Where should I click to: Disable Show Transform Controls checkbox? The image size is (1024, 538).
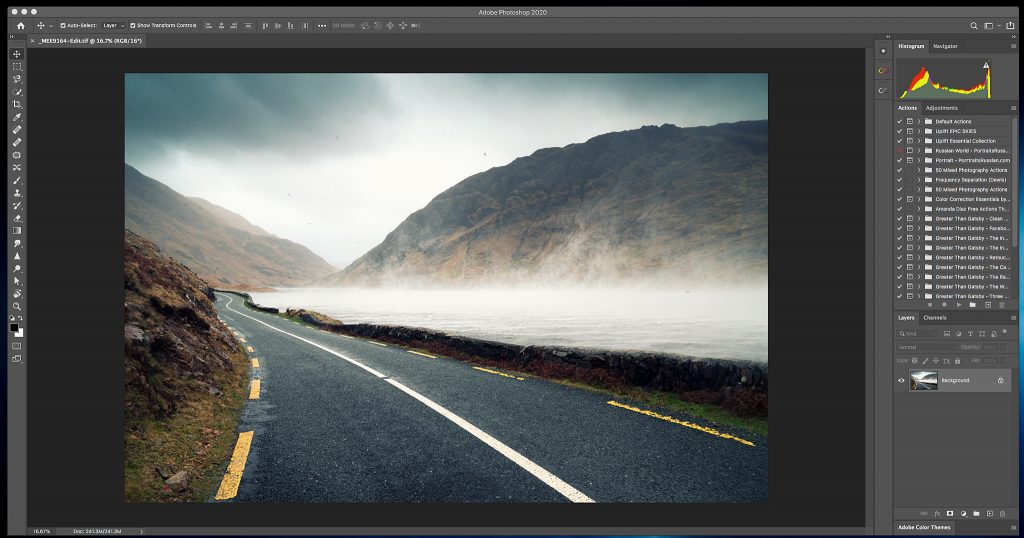click(x=132, y=25)
